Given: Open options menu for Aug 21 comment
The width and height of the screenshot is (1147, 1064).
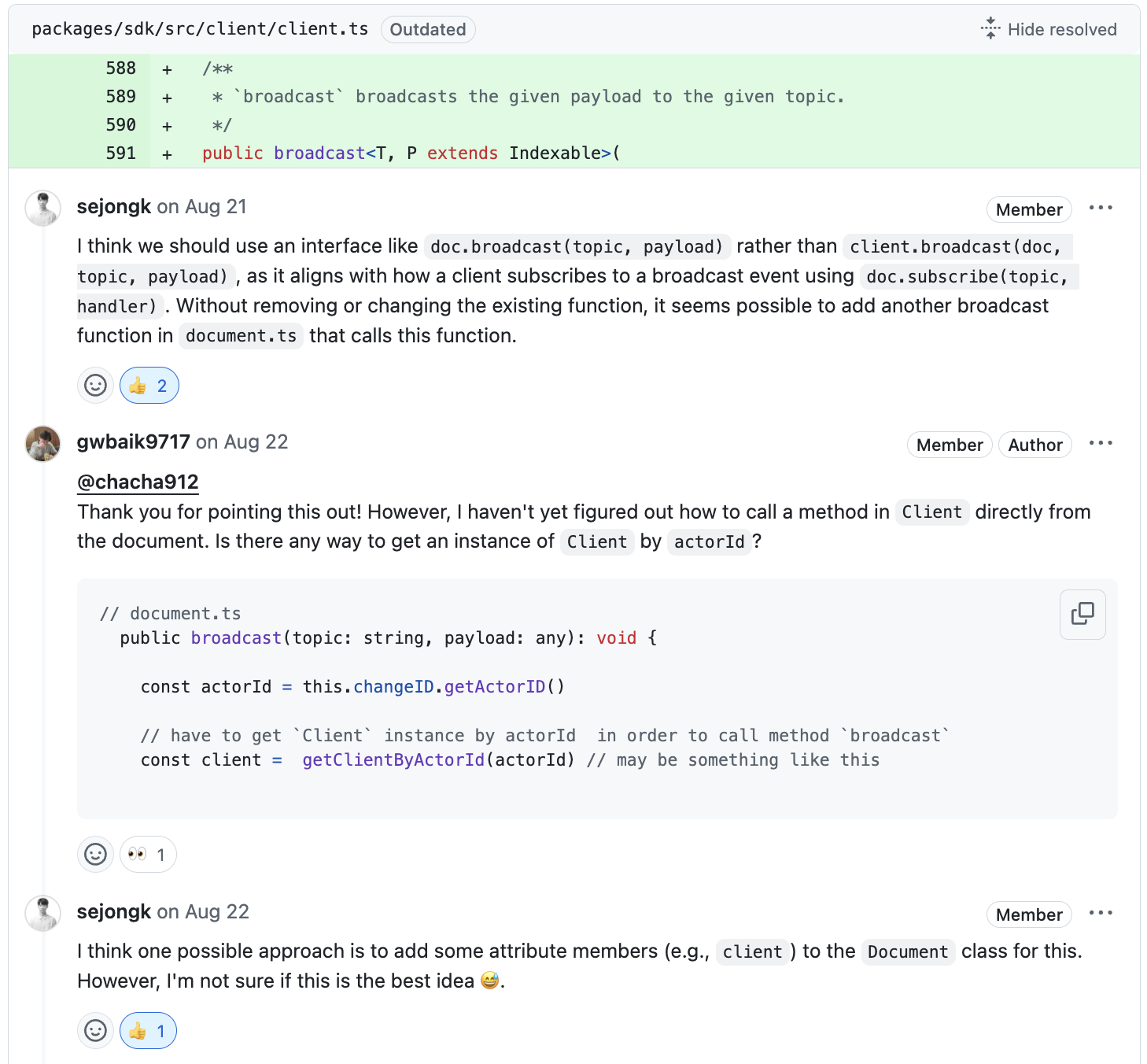Looking at the screenshot, I should coord(1101,208).
